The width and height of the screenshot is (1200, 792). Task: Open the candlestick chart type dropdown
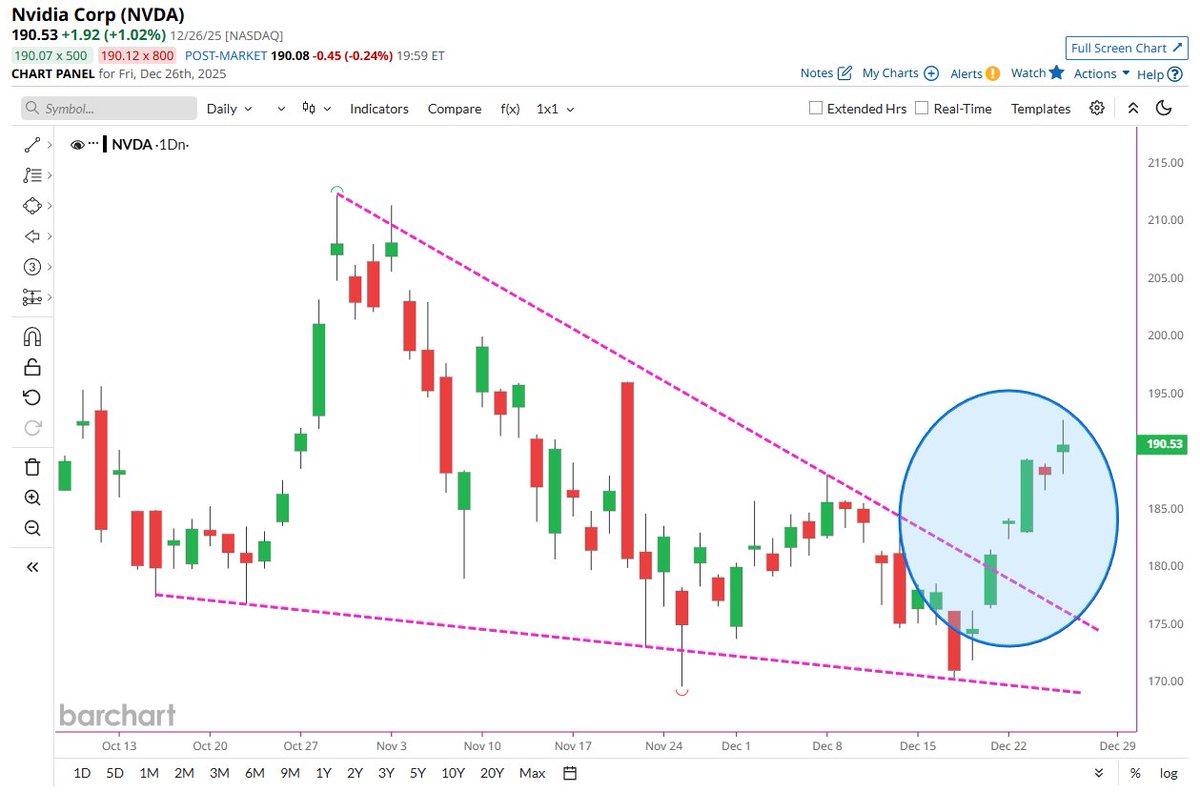(x=316, y=108)
